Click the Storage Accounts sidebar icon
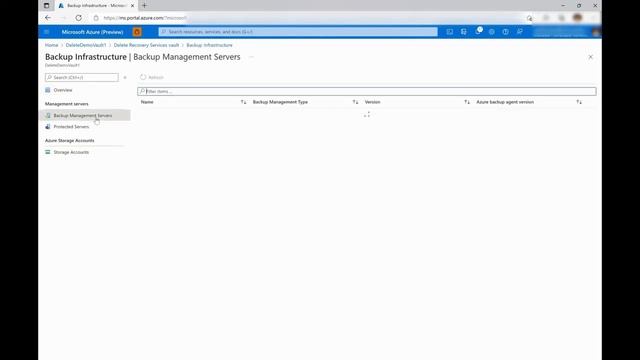The height and width of the screenshot is (360, 640). click(48, 152)
